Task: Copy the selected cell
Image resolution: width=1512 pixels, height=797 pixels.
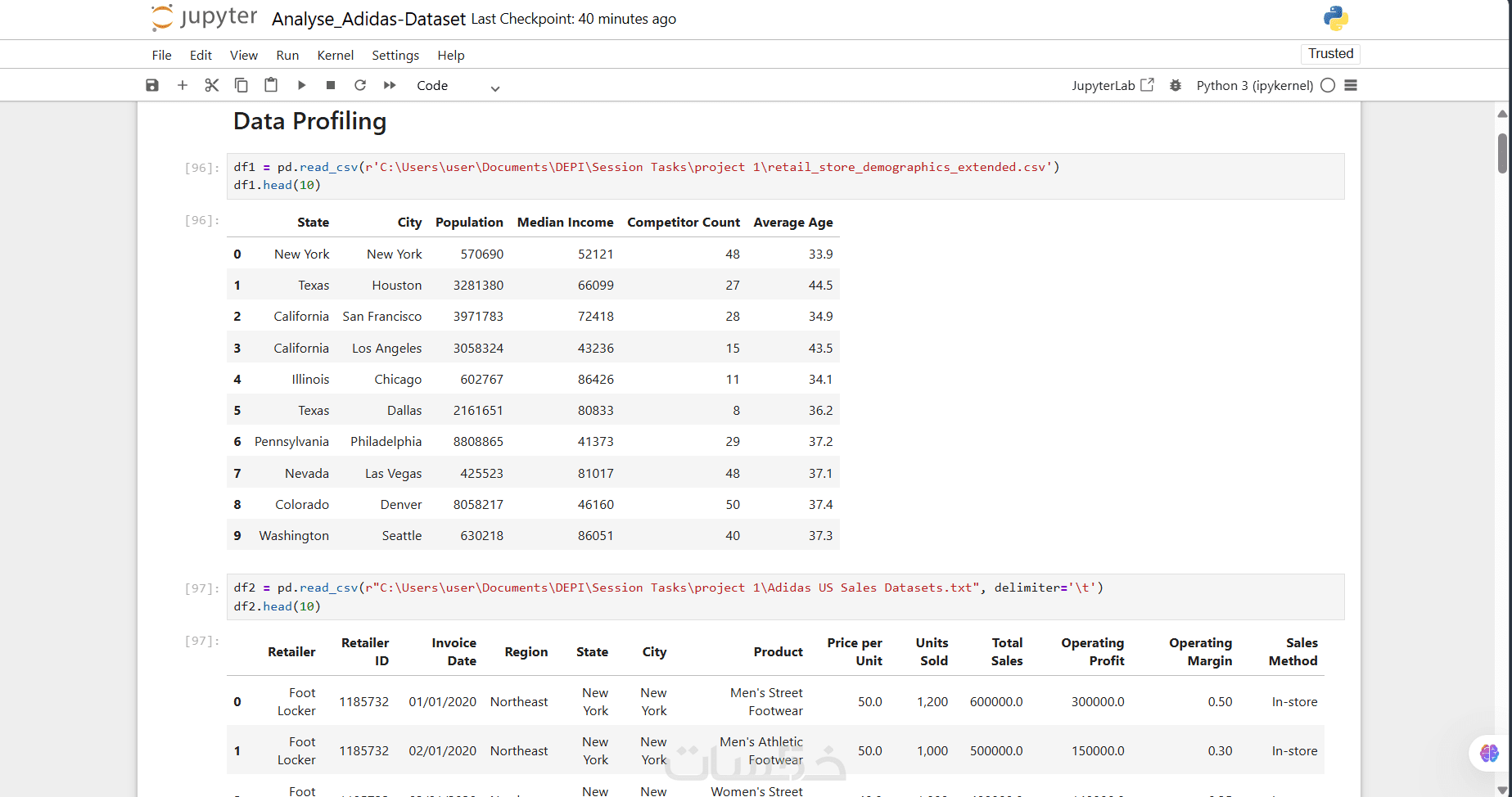Action: (x=241, y=85)
